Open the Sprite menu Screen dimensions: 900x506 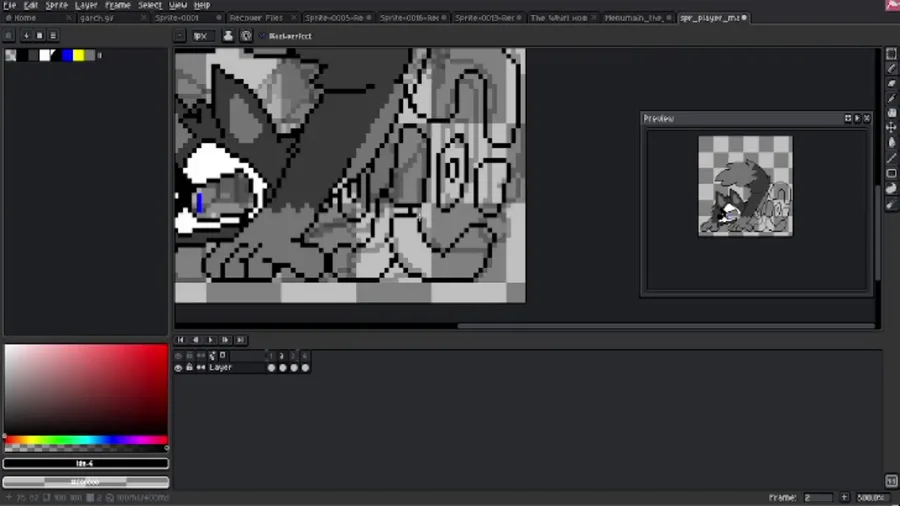point(56,5)
